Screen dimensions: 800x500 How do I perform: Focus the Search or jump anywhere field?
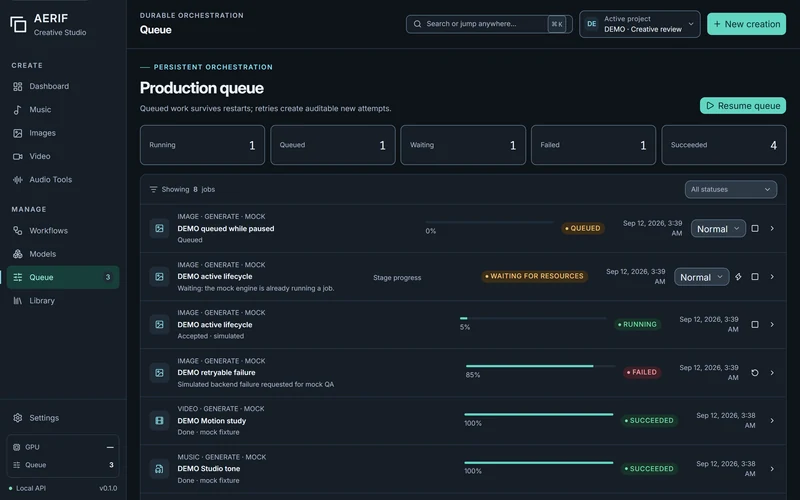point(489,24)
